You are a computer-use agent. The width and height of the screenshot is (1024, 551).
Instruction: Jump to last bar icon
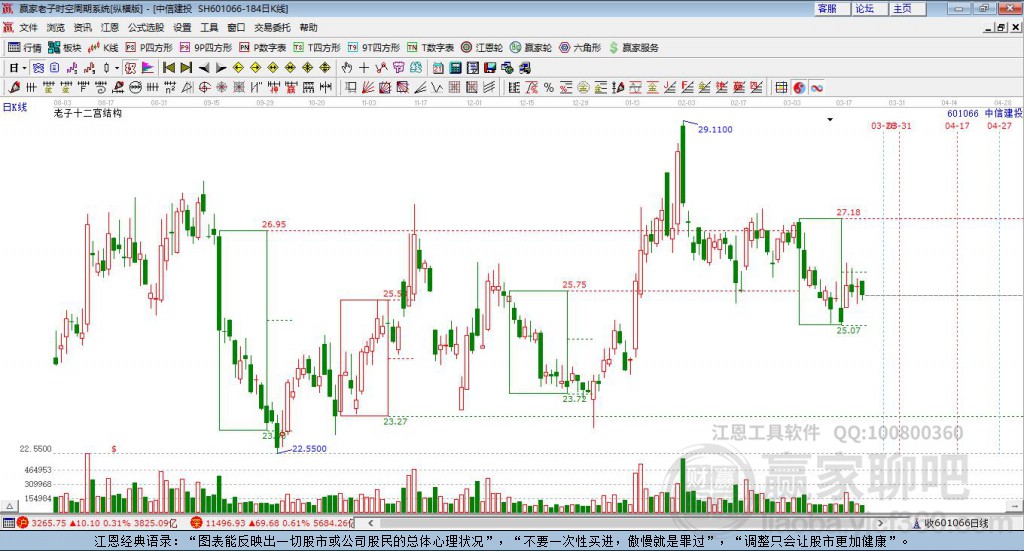186,68
